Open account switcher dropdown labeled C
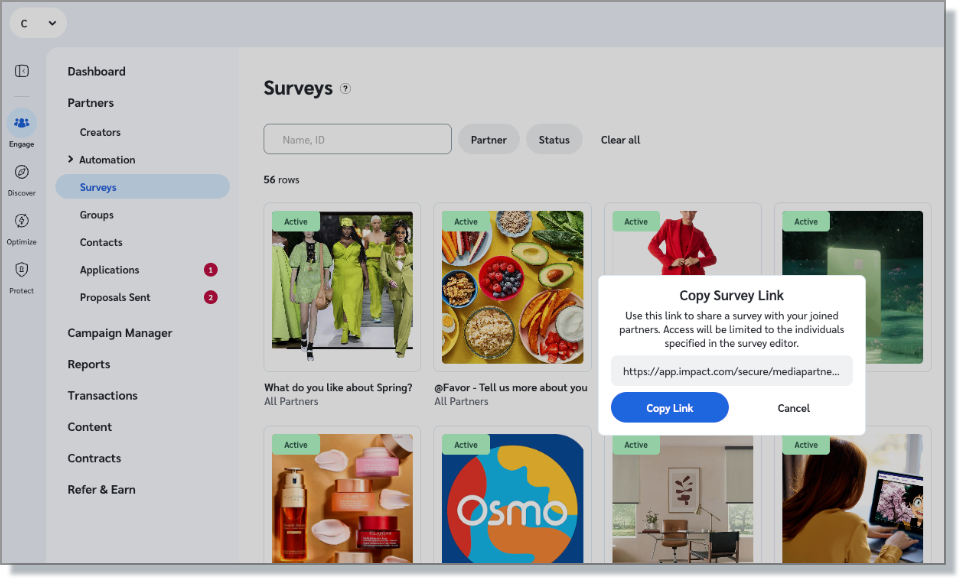The image size is (960, 579). click(x=38, y=23)
